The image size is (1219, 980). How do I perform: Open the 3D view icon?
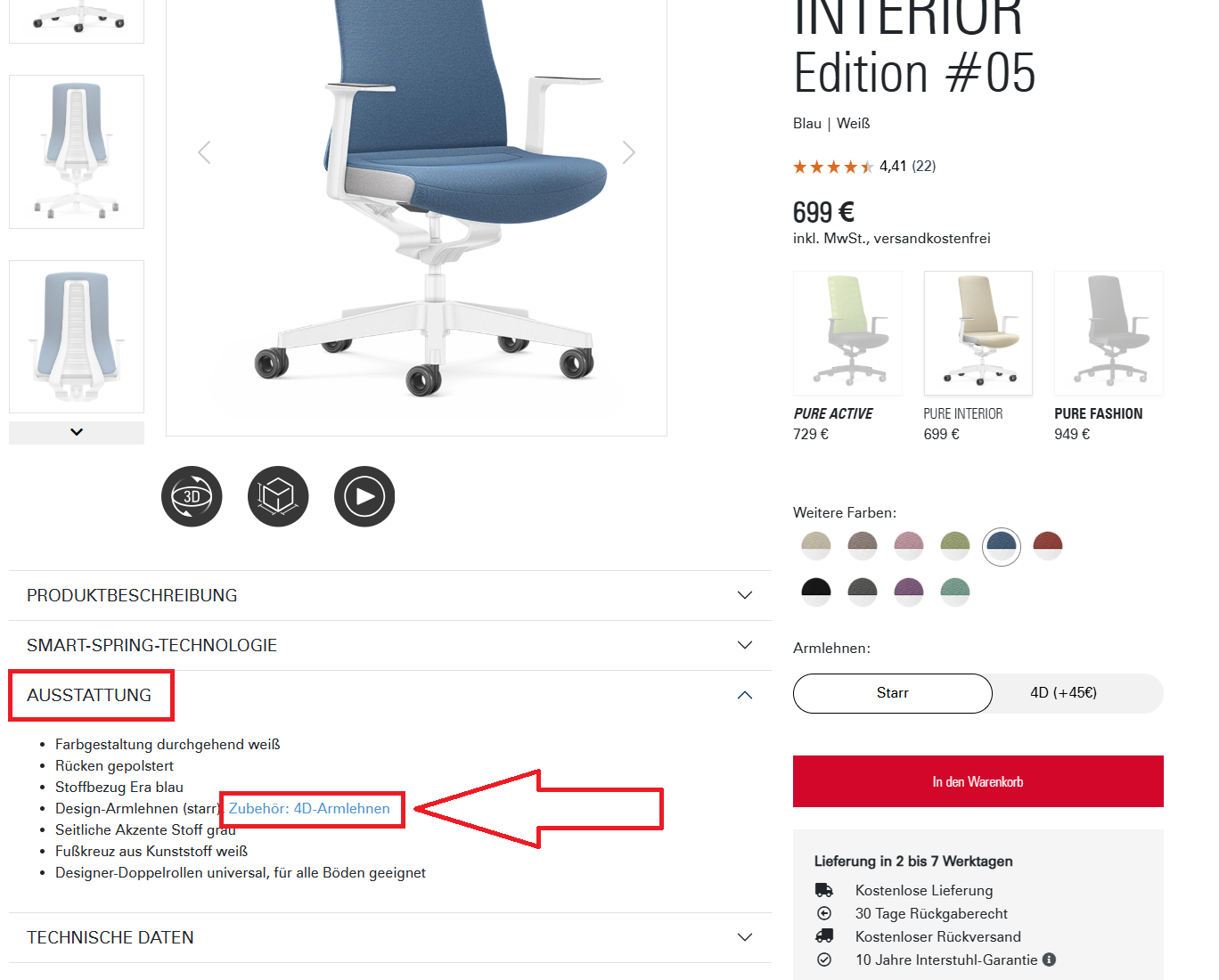192,496
